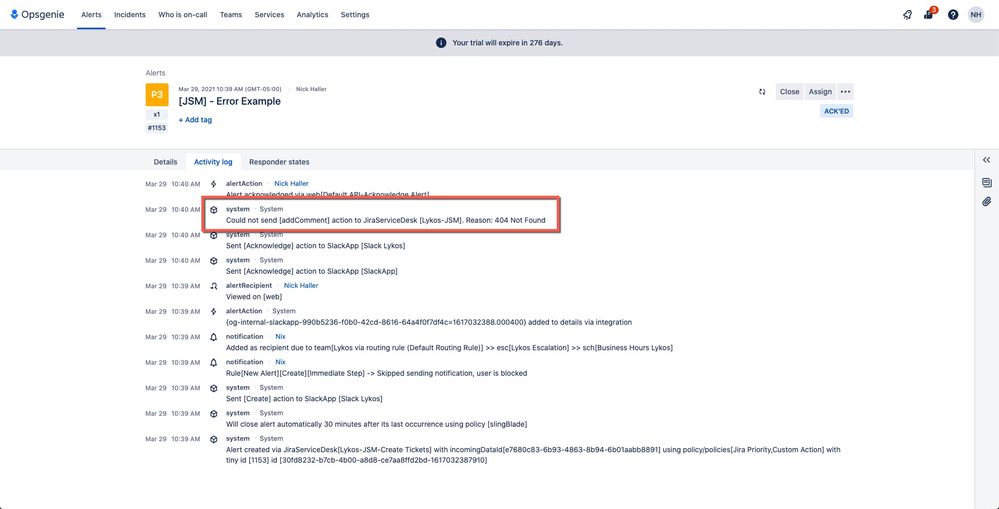This screenshot has height=509, width=999.
Task: Open the rocket quick start icon
Action: pos(907,15)
